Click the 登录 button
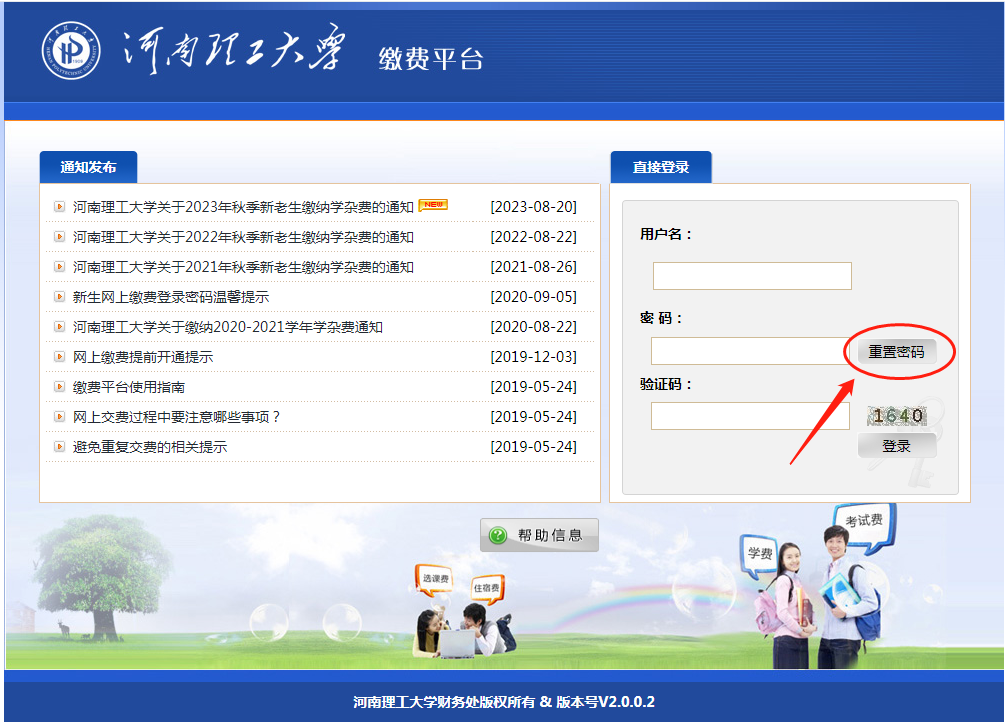This screenshot has height=725, width=1005. [896, 446]
